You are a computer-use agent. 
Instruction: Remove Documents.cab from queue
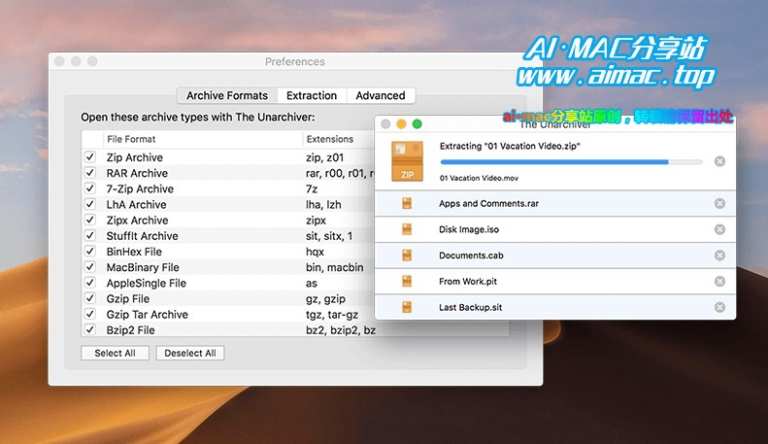[720, 255]
